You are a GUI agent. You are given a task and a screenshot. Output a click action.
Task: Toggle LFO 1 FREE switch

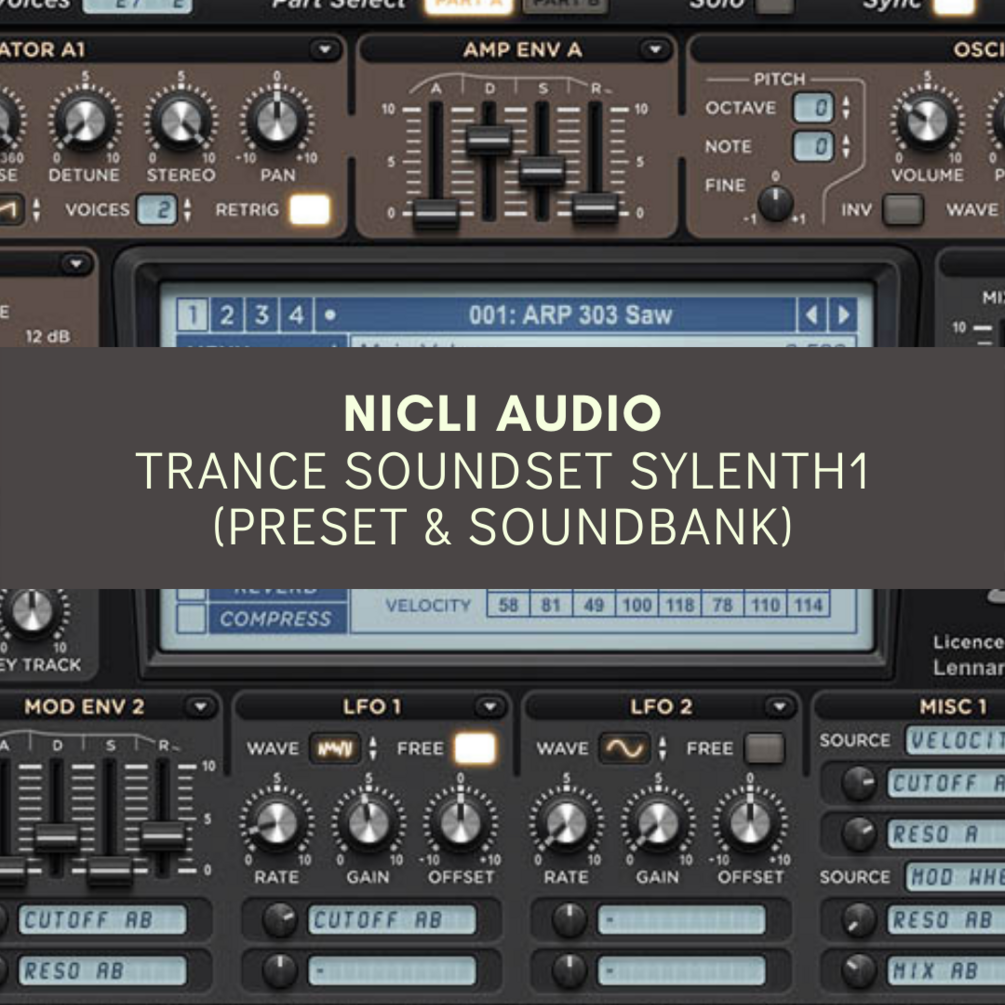474,748
